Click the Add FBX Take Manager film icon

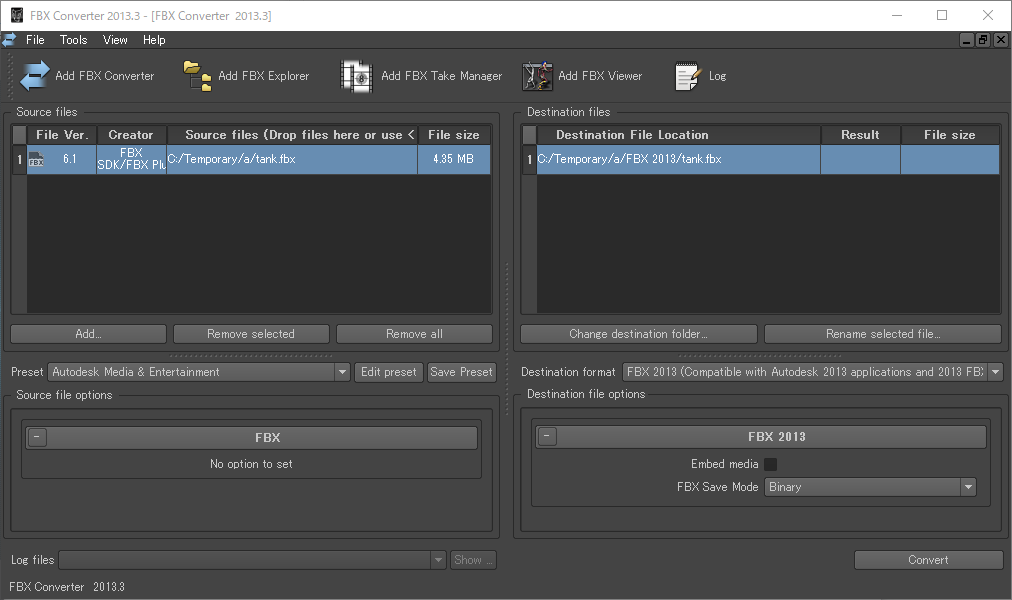(x=357, y=76)
